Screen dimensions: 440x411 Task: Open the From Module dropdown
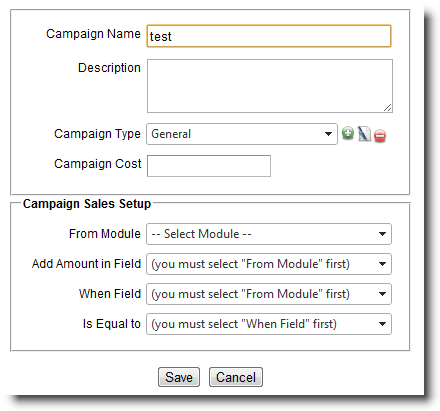(269, 234)
